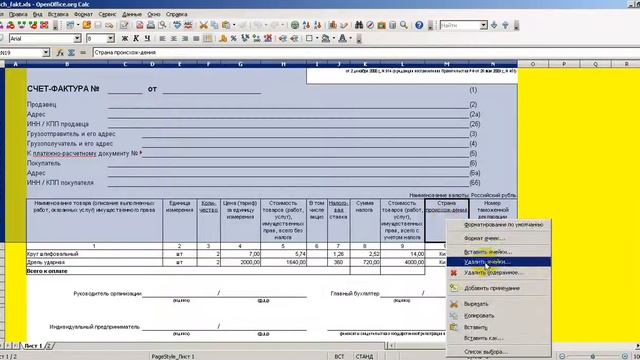Choose Вырезать in context menu

tap(499, 304)
